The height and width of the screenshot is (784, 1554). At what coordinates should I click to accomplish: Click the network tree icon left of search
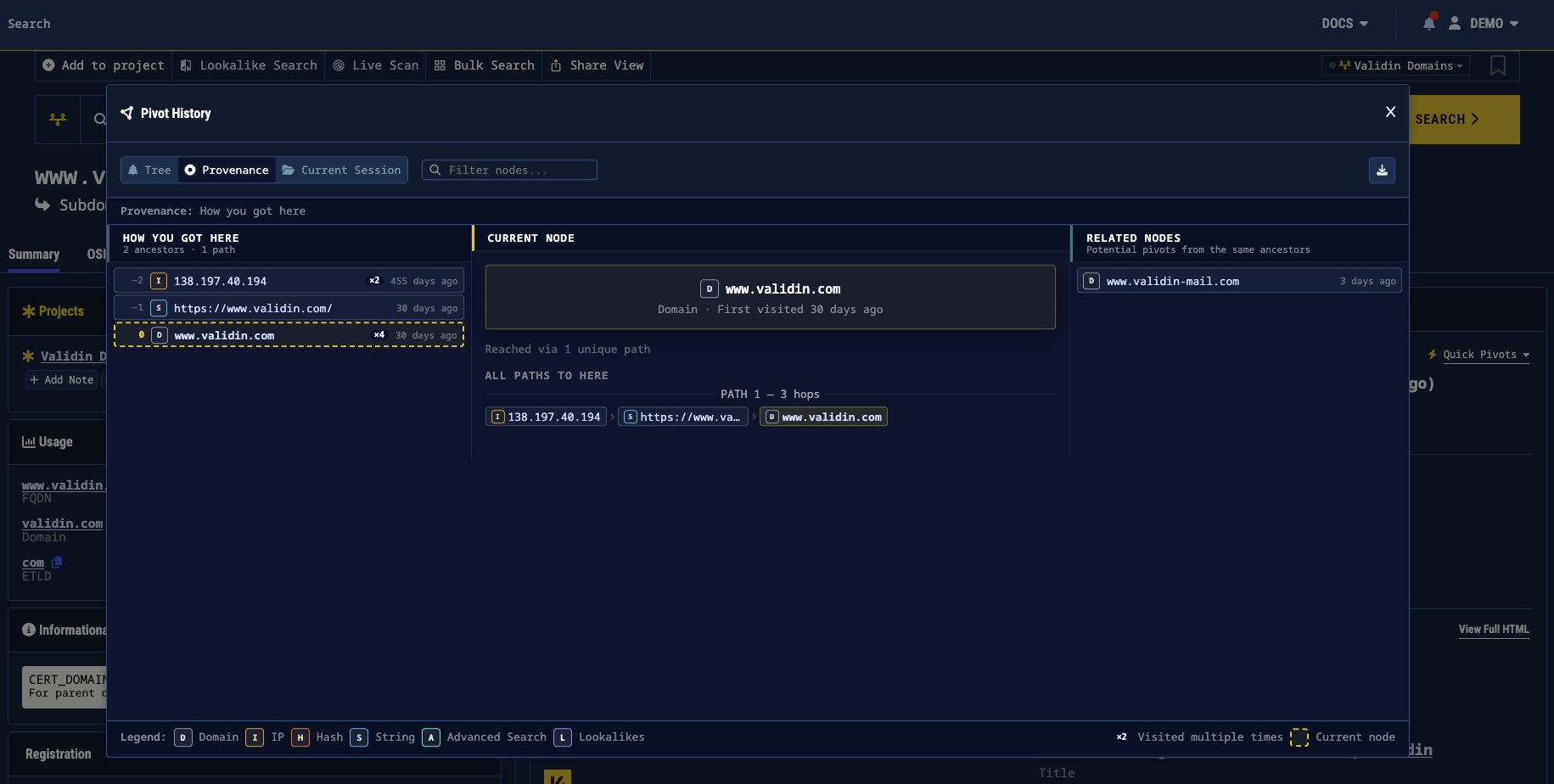pyautogui.click(x=58, y=120)
